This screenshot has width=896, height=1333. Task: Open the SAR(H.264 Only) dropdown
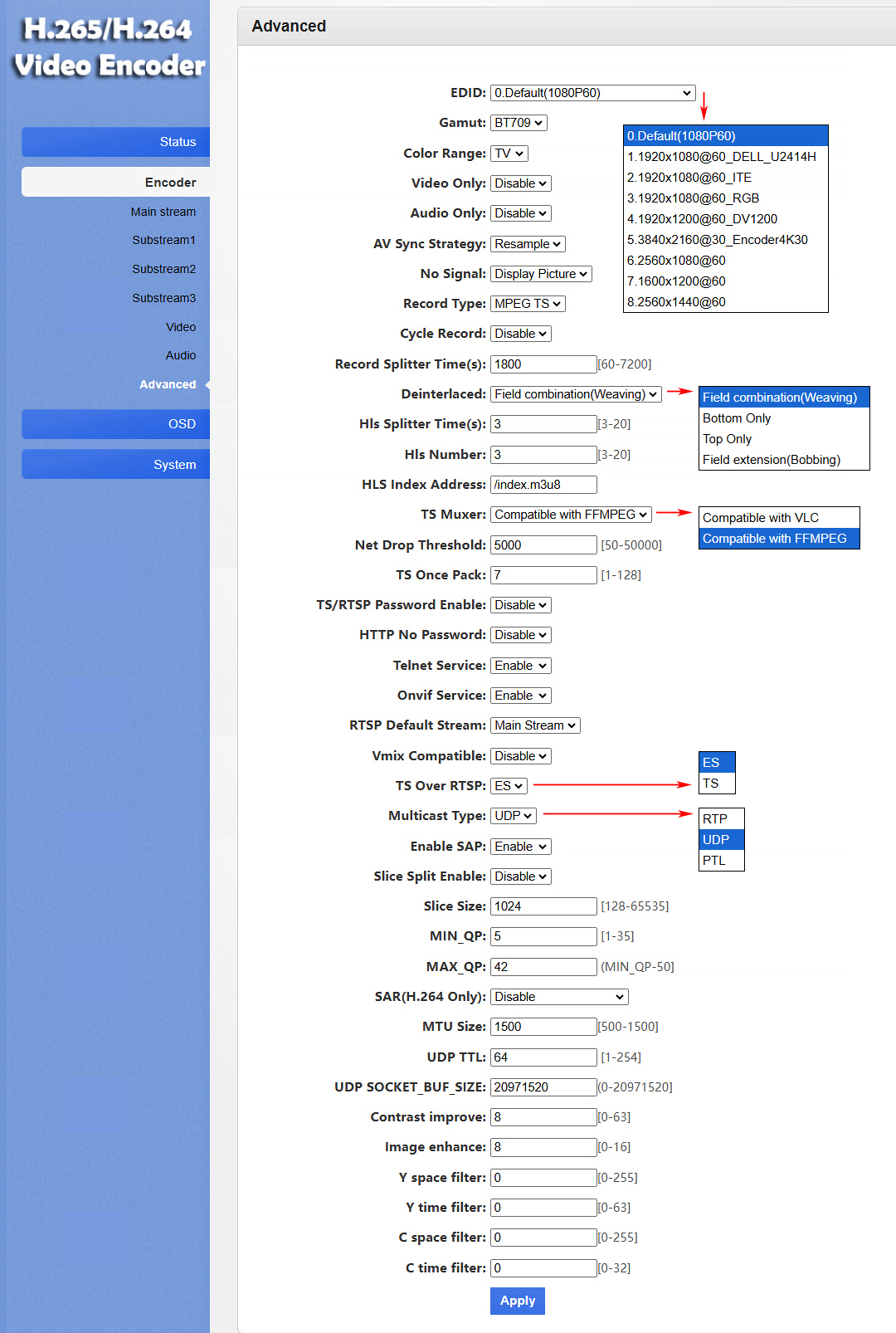click(559, 997)
